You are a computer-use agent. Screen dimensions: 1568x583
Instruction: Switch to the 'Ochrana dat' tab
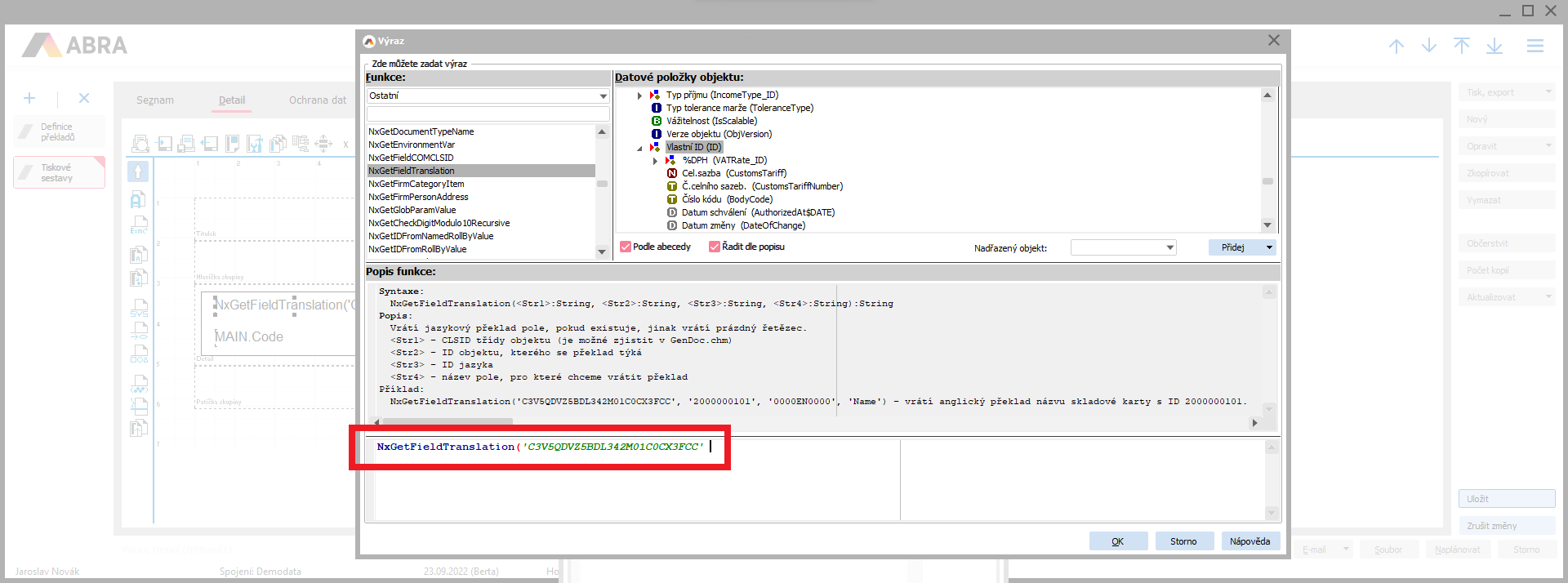(x=317, y=100)
